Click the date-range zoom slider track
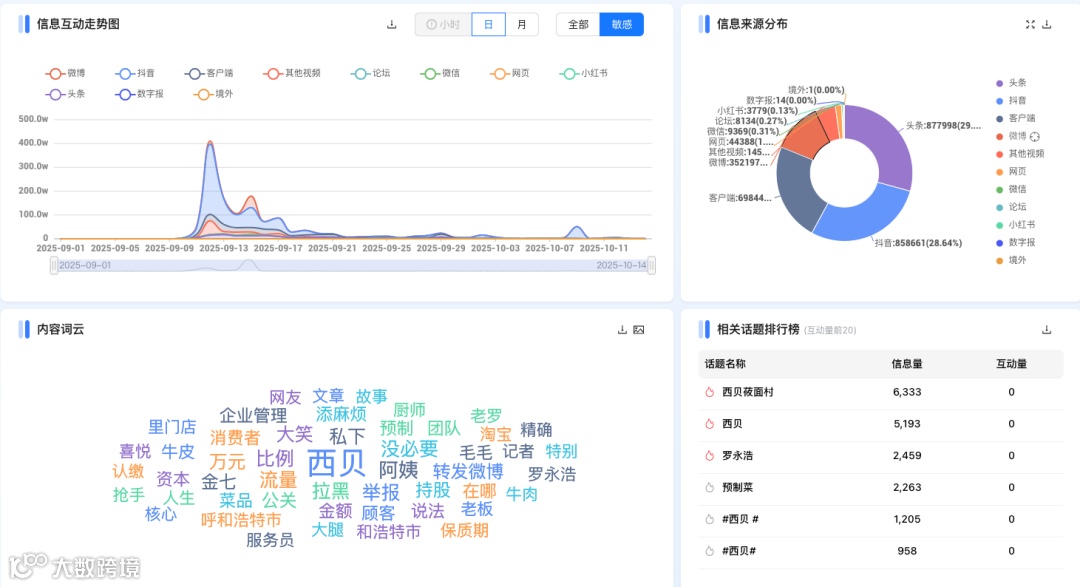The height and width of the screenshot is (587, 1080). (x=353, y=265)
